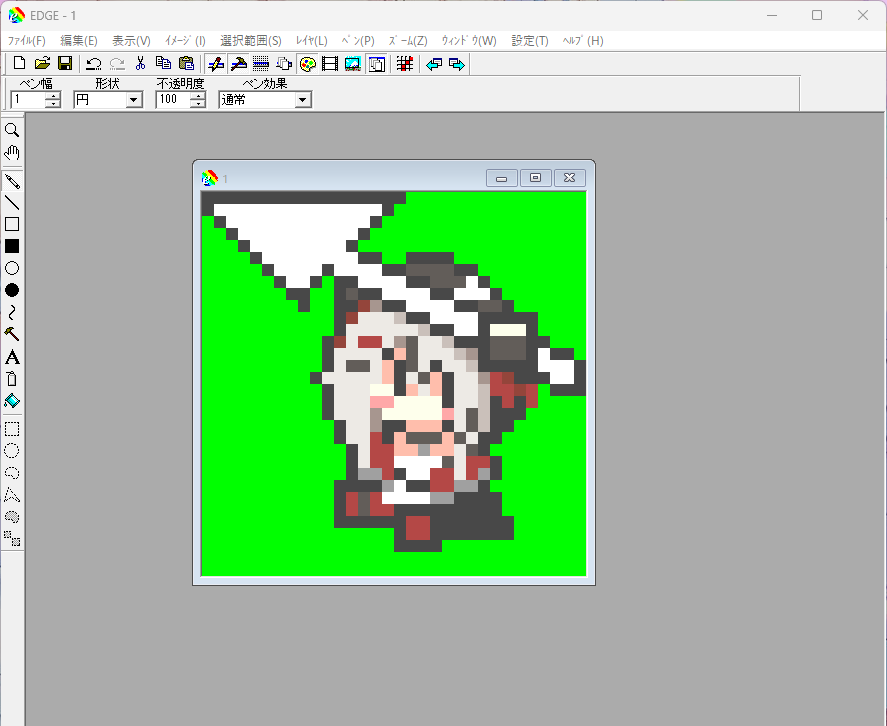Select the hammer tool in toolbox
This screenshot has width=887, height=726.
pyautogui.click(x=12, y=334)
